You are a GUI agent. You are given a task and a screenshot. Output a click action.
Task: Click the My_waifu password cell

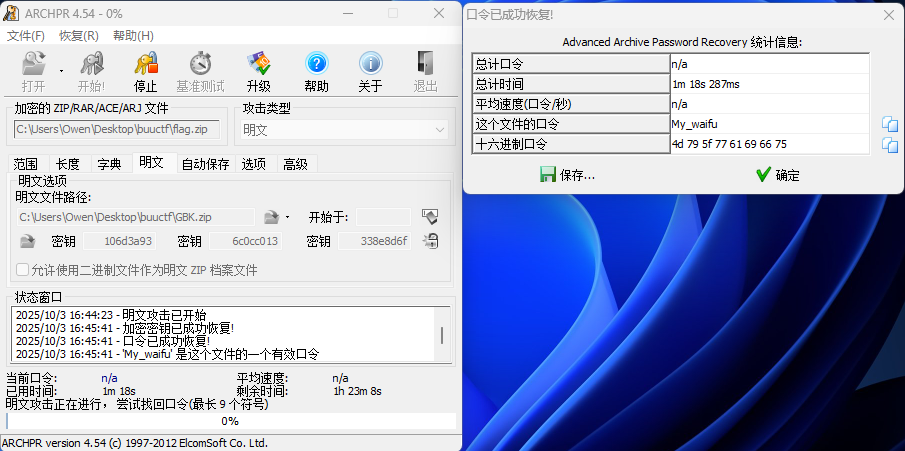[x=770, y=124]
